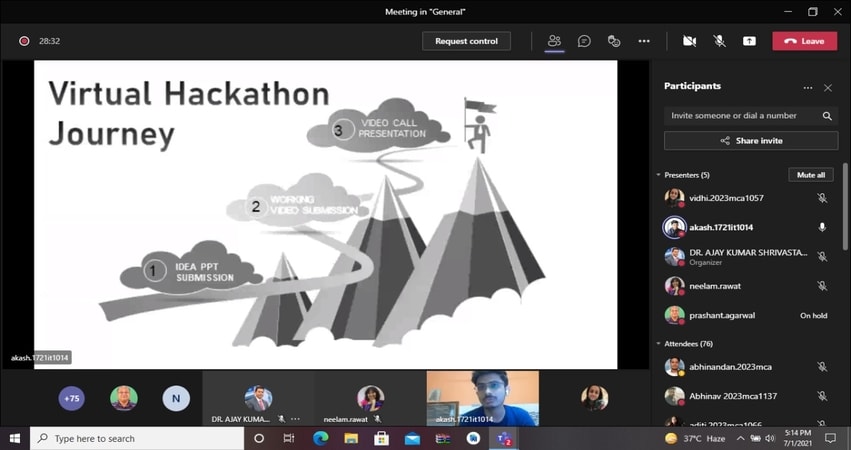Turn on the camera
The height and width of the screenshot is (450, 851).
(x=689, y=41)
